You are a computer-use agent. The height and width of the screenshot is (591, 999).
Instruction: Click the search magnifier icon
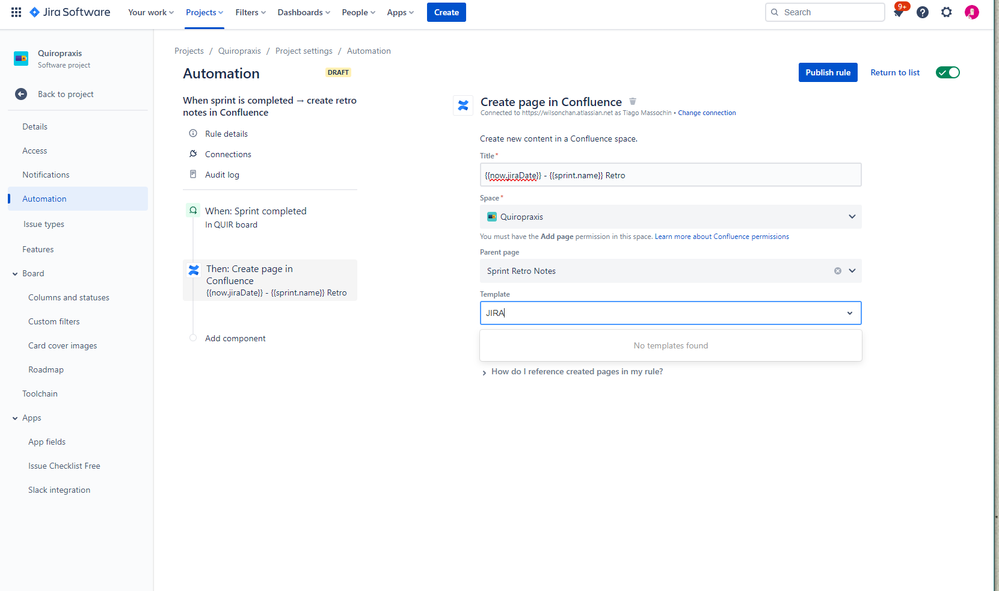[775, 12]
